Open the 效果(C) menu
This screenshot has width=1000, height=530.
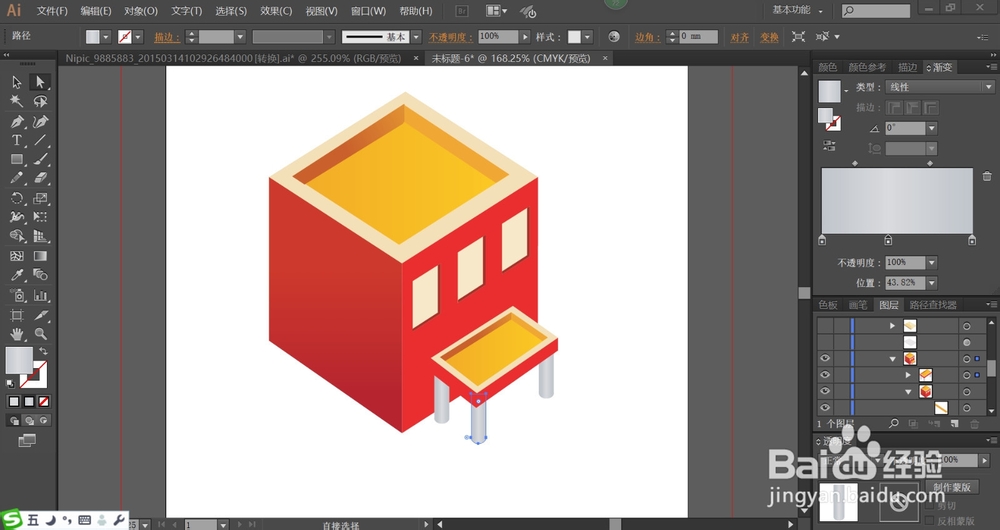point(276,11)
